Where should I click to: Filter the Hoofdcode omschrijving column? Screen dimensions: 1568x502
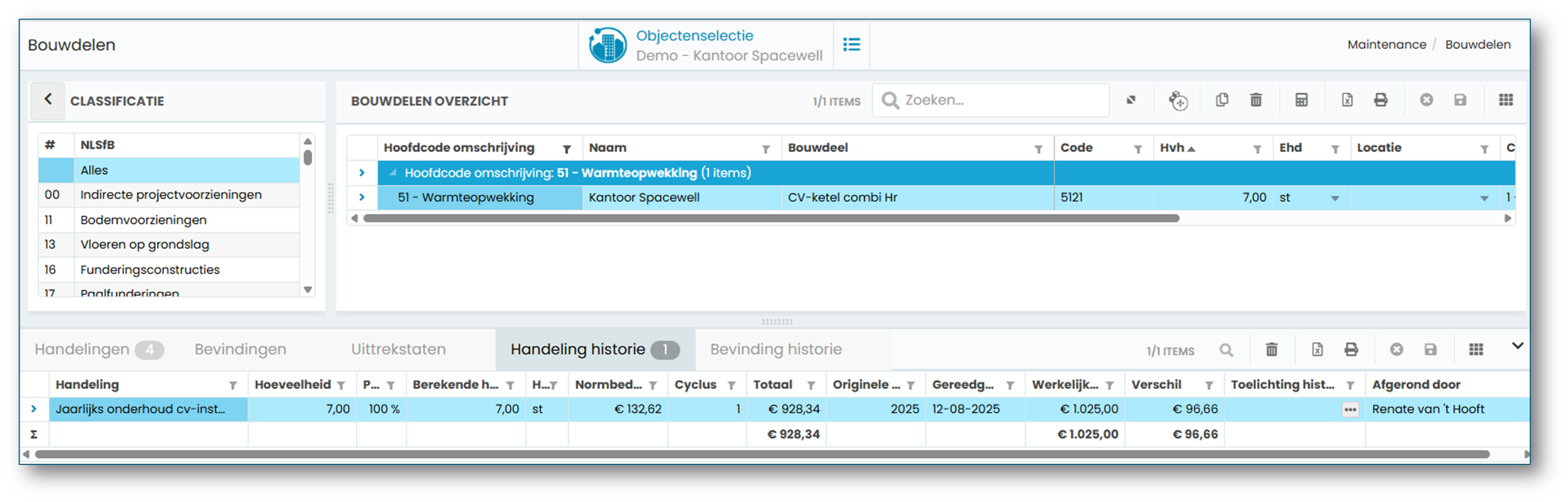567,149
